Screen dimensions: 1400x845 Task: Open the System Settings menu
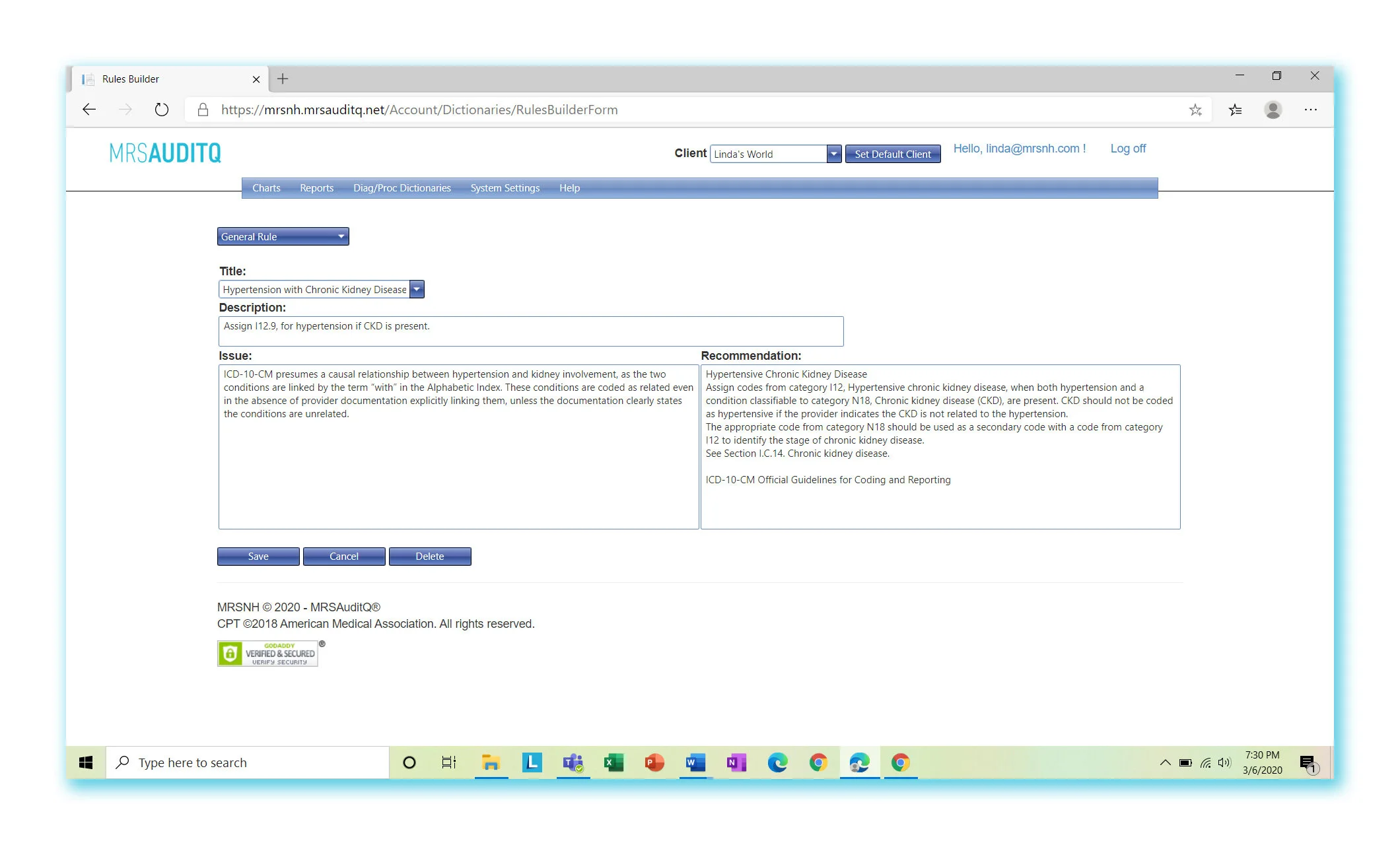505,188
